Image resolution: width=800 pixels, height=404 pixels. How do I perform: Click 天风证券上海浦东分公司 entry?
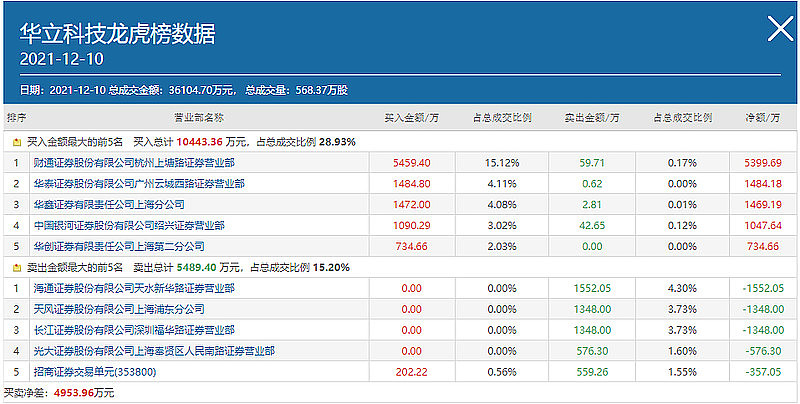[x=119, y=309]
